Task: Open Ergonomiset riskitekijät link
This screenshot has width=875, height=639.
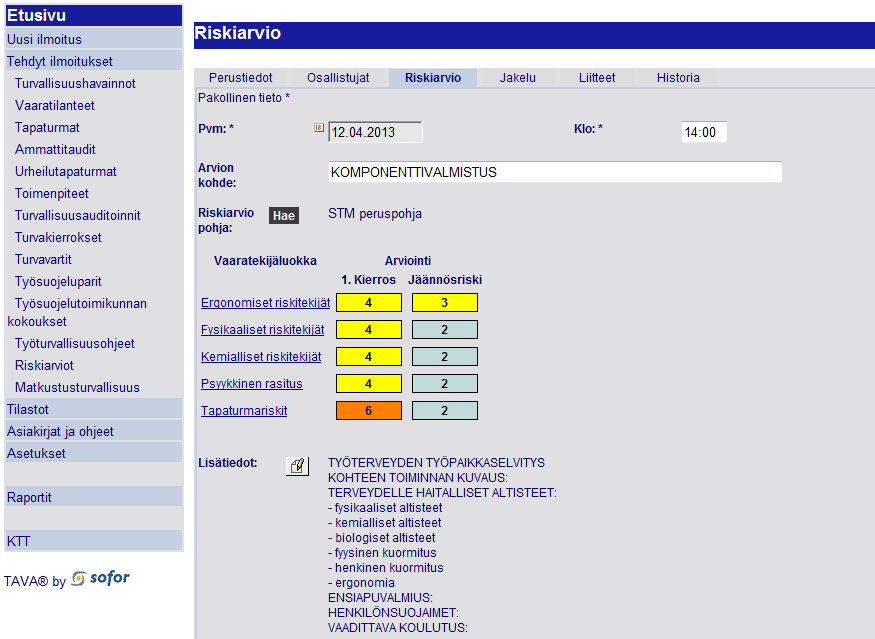Action: pyautogui.click(x=266, y=302)
